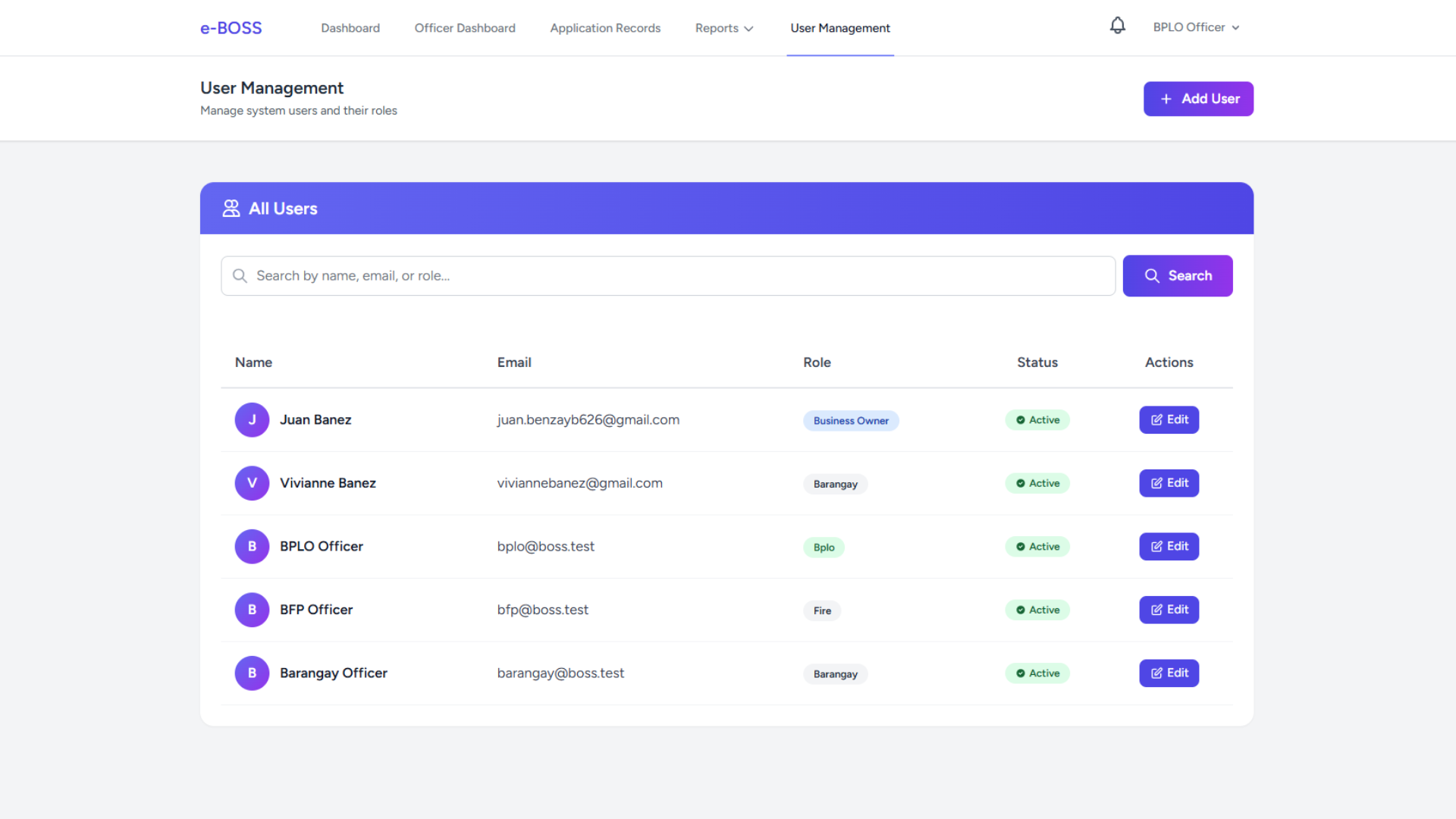Screen dimensions: 1456x819
Task: Go to the Officer Dashboard tab
Action: pos(464,28)
